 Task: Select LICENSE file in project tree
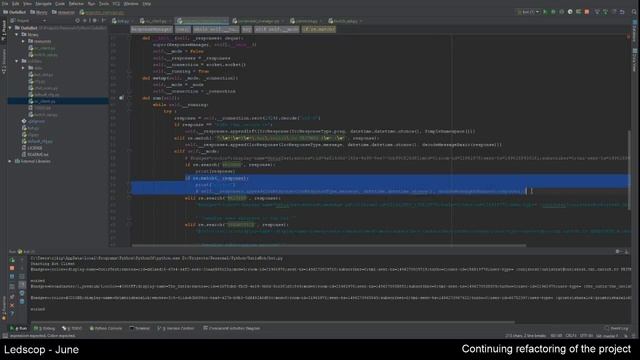pyautogui.click(x=34, y=148)
